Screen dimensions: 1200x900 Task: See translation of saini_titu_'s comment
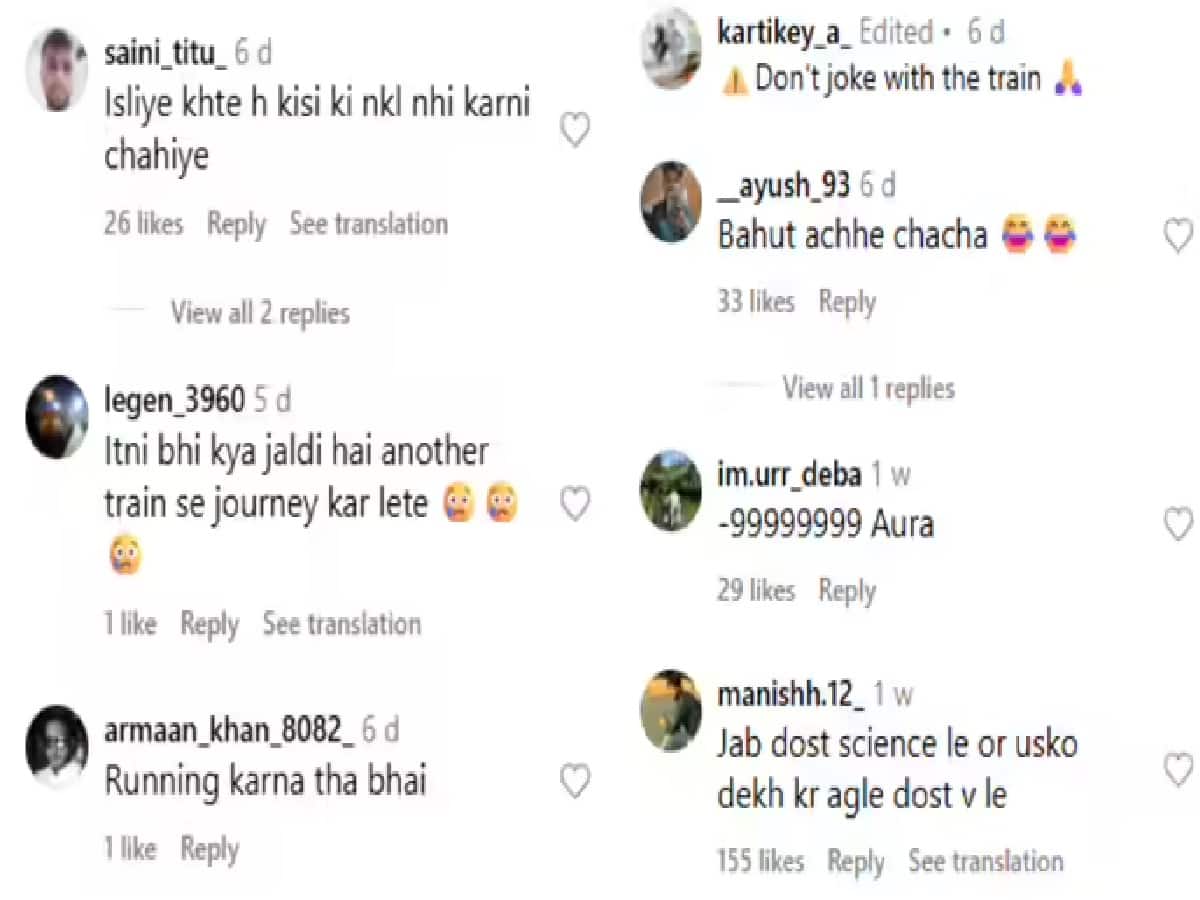(x=368, y=224)
